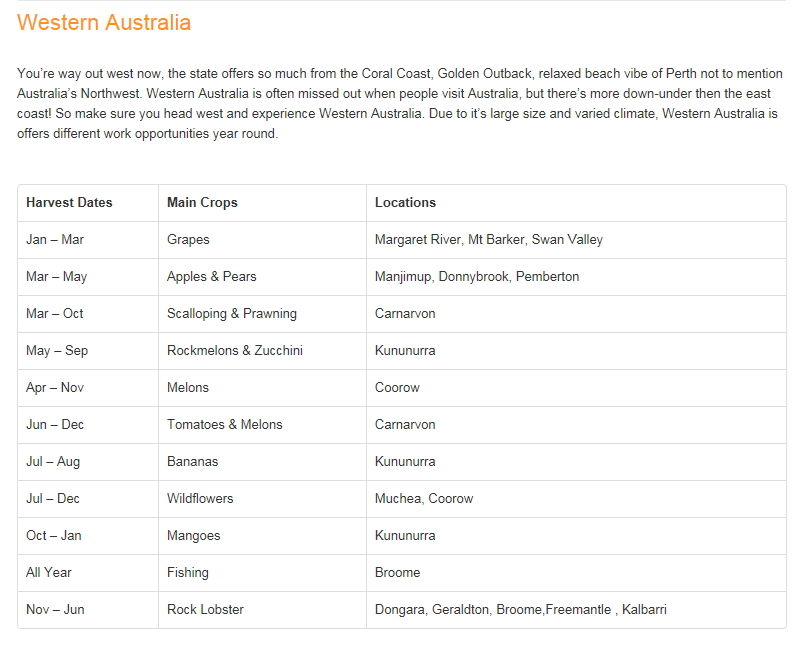The height and width of the screenshot is (648, 808).
Task: Click the Mangoes crop cell
Action: [193, 535]
